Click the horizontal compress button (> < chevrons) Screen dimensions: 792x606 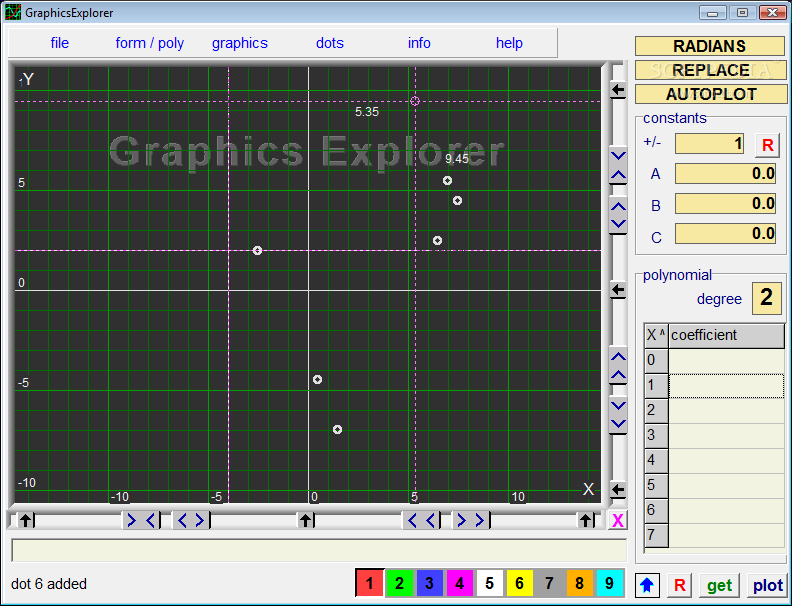point(141,520)
